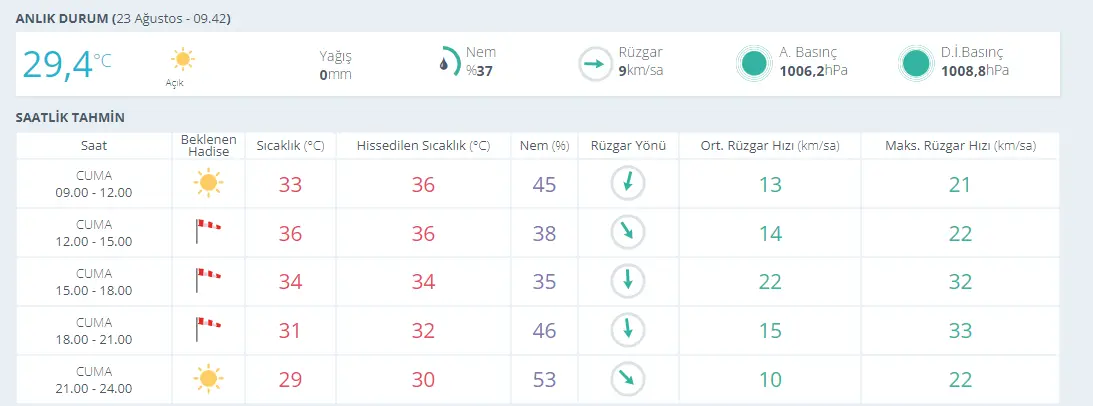The height and width of the screenshot is (406, 1093).
Task: Click the humidity droplet gauge icon
Action: [448, 63]
